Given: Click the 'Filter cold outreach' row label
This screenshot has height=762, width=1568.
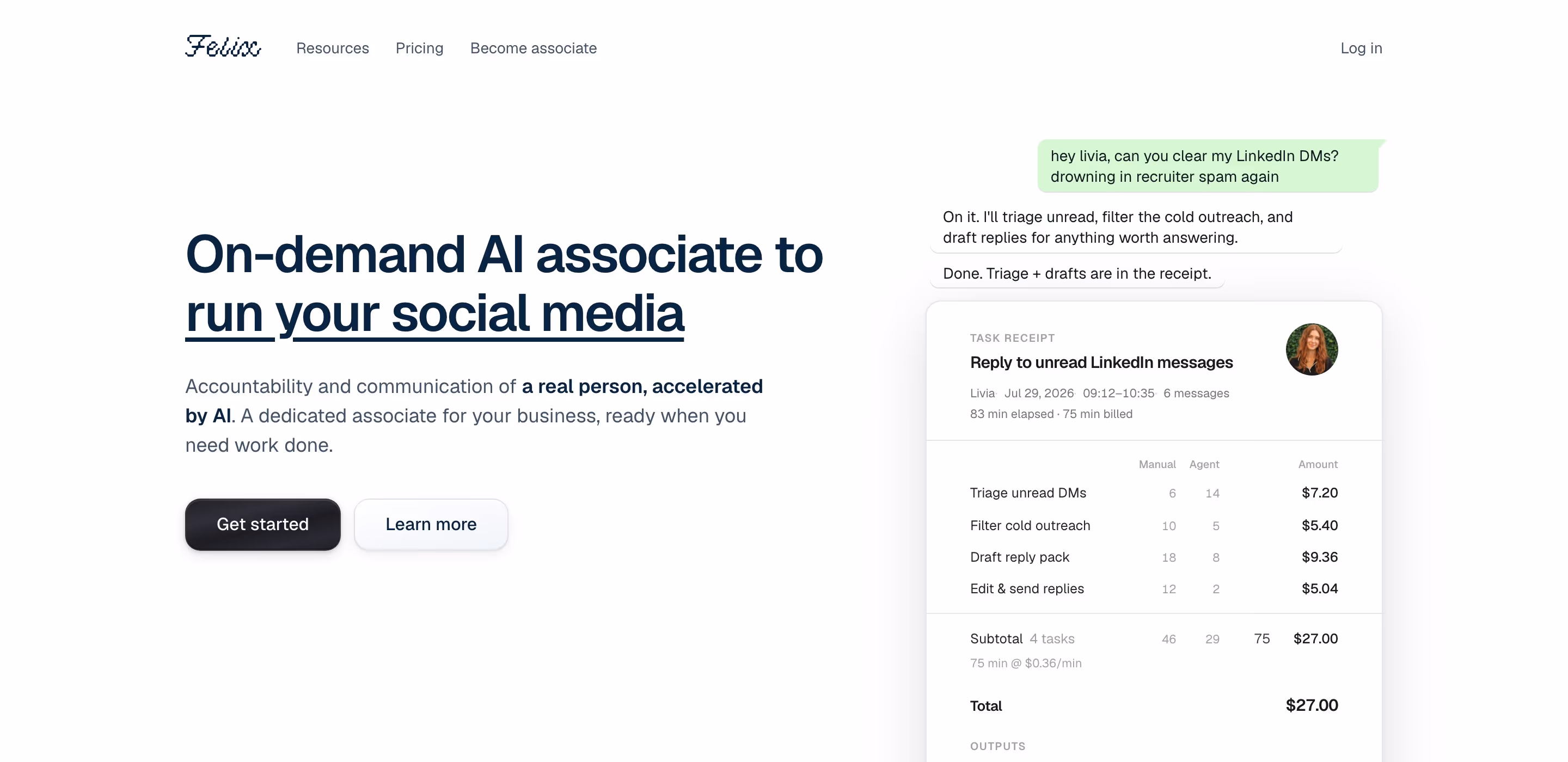Looking at the screenshot, I should (x=1030, y=525).
